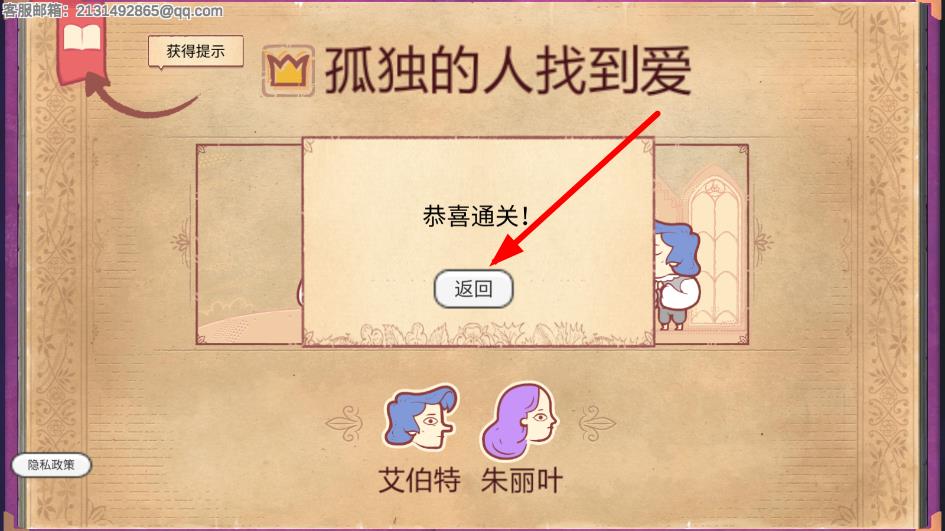Click the flourish ornament left of 艾伯特
945x531 pixels.
(x=344, y=423)
